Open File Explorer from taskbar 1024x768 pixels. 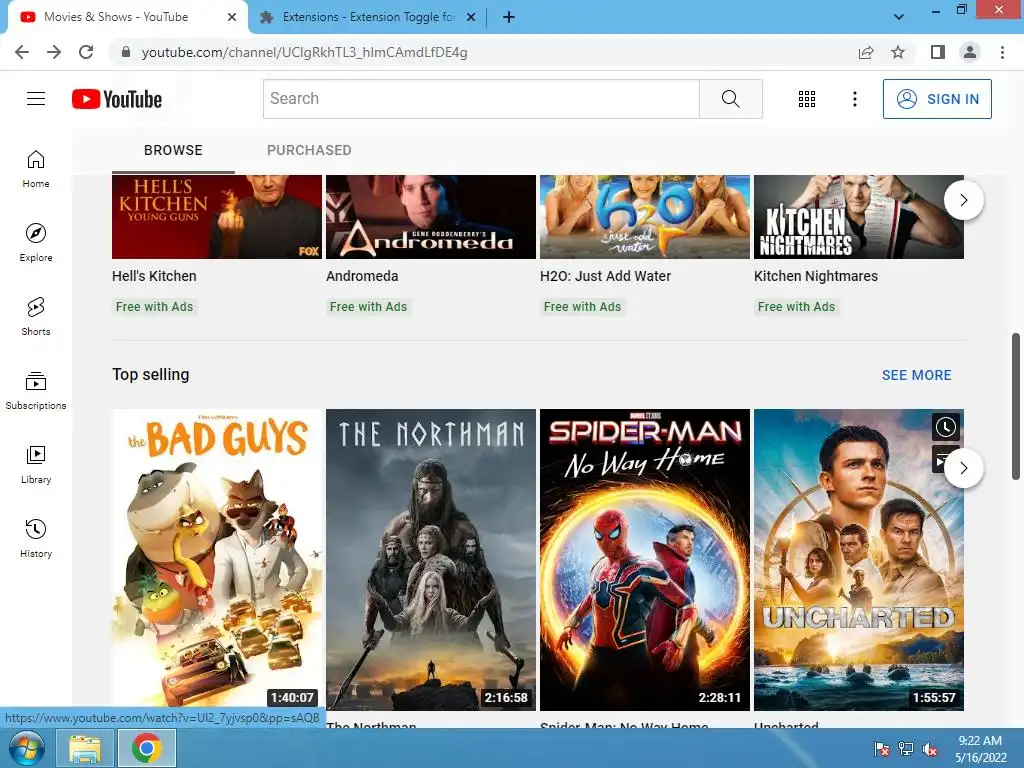click(x=85, y=748)
